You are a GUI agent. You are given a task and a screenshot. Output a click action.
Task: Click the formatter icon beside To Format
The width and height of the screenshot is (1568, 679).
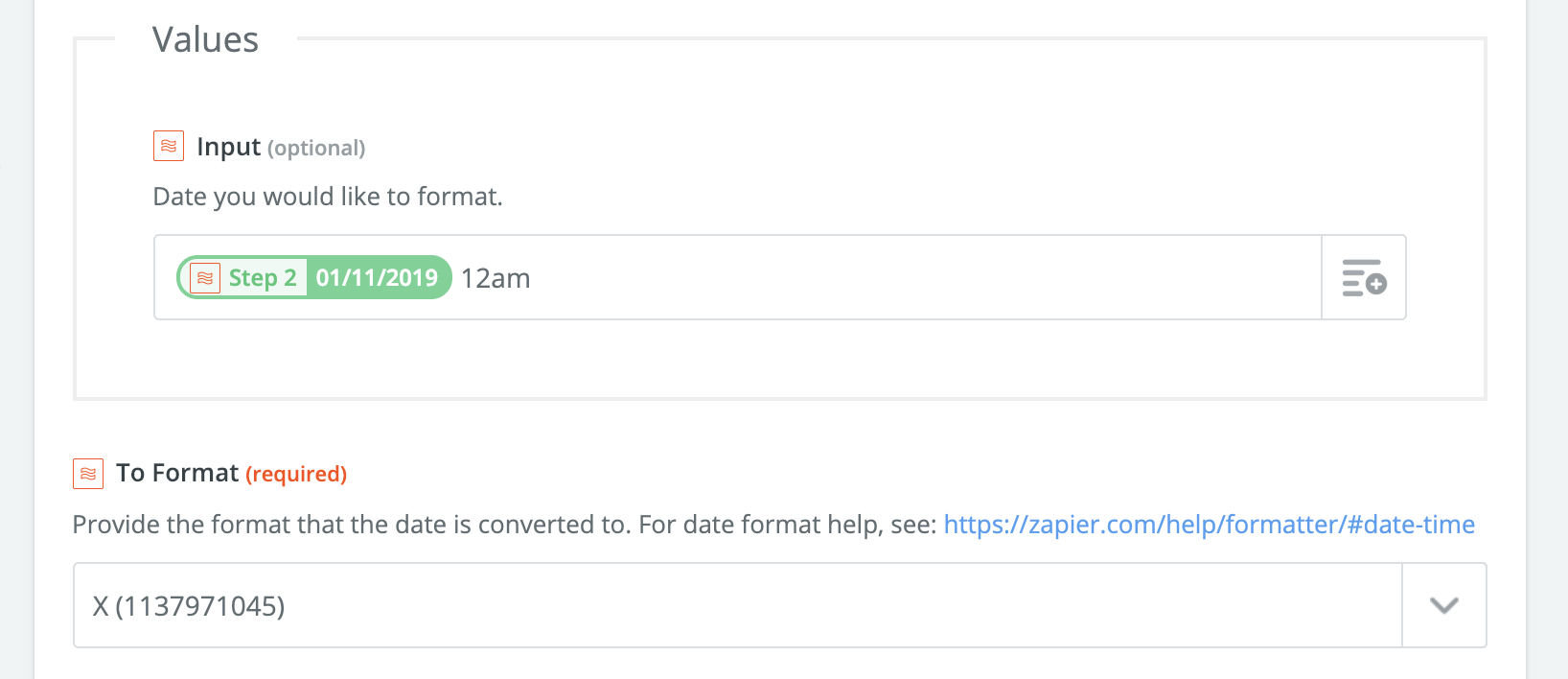(x=88, y=473)
